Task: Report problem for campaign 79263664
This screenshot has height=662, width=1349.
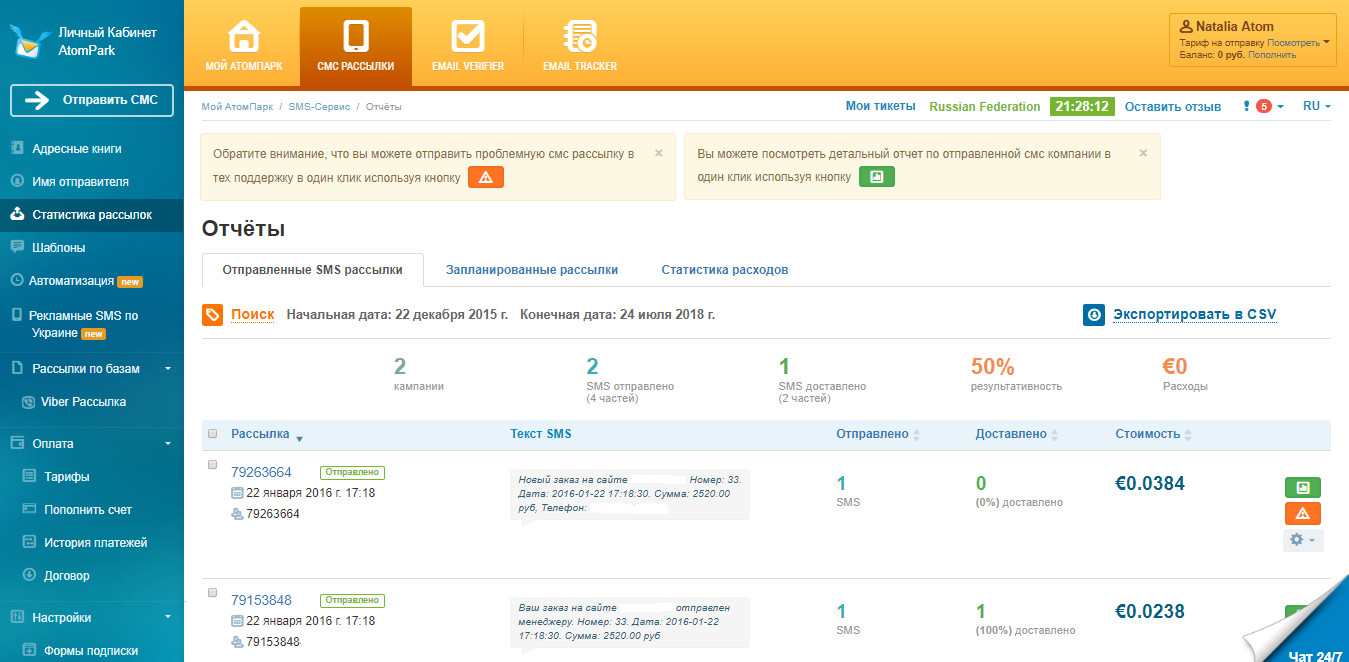Action: pyautogui.click(x=1302, y=513)
